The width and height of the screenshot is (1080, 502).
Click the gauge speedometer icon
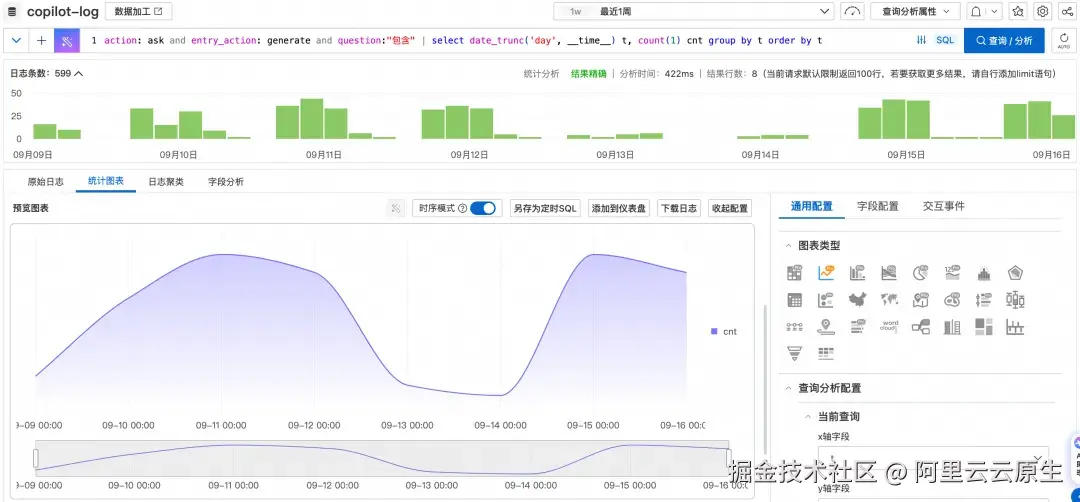(x=853, y=11)
